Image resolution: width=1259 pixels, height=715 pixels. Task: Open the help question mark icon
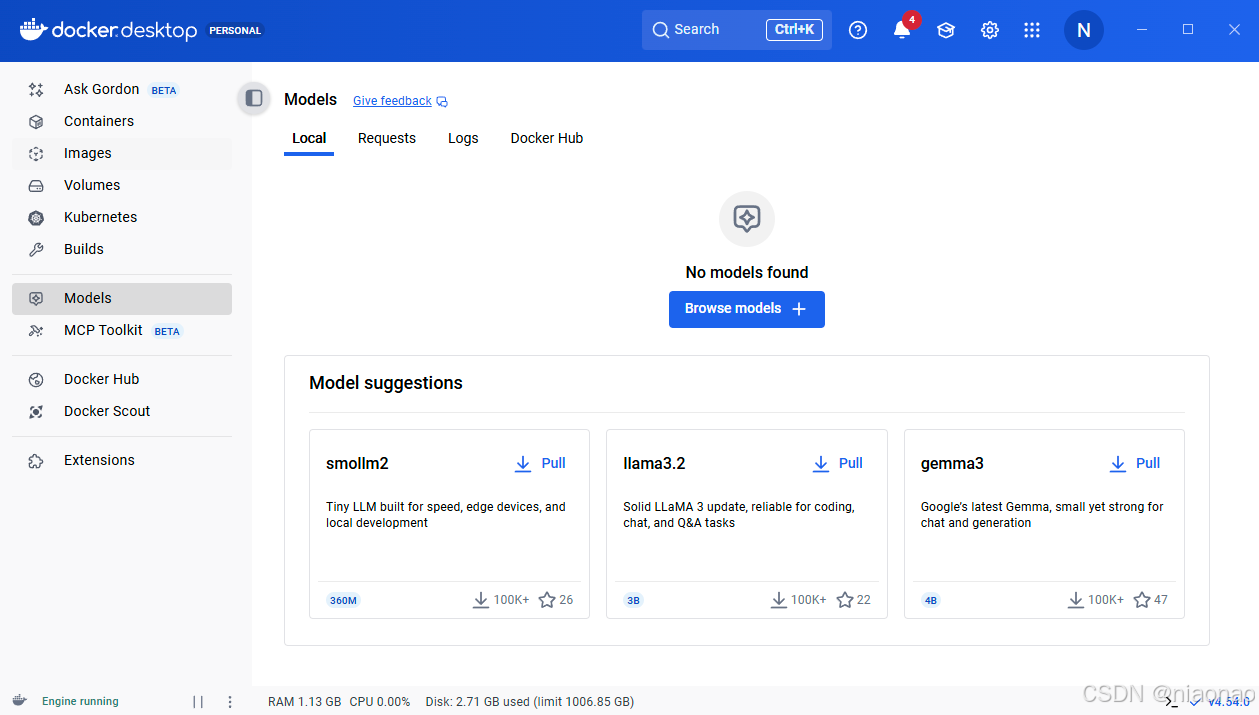(x=858, y=30)
